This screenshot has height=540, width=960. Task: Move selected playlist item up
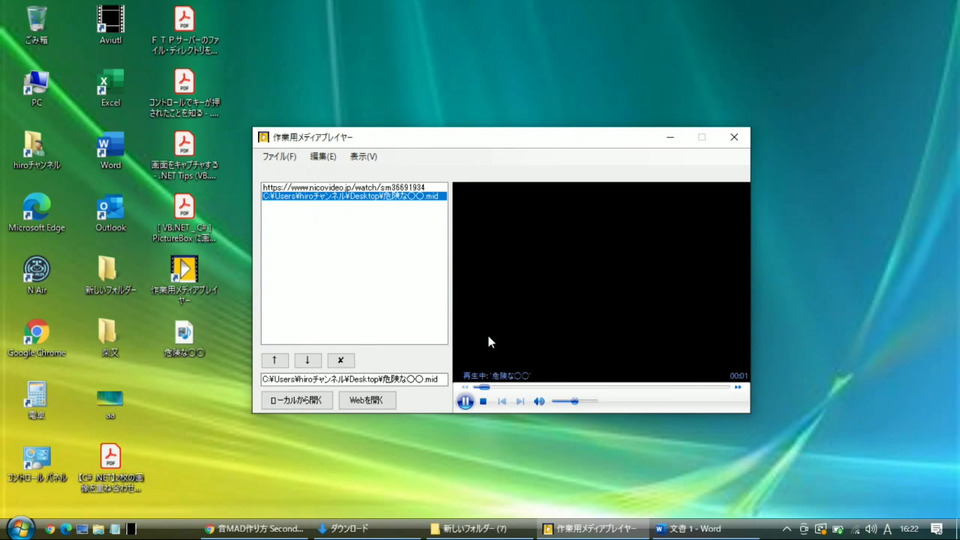pos(275,360)
